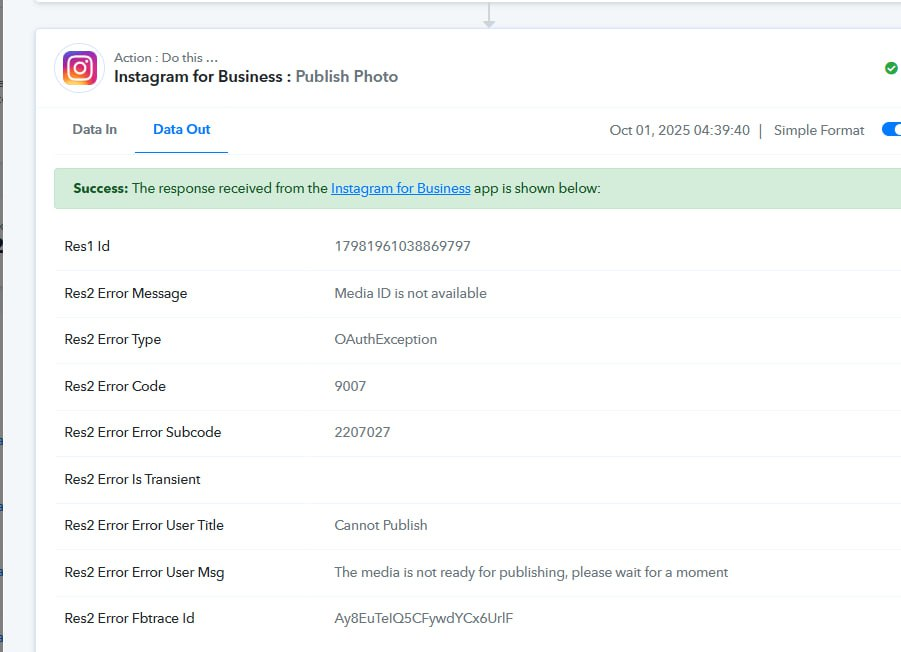Click the Res2 Error Is Transient label
This screenshot has width=901, height=652.
tap(132, 479)
